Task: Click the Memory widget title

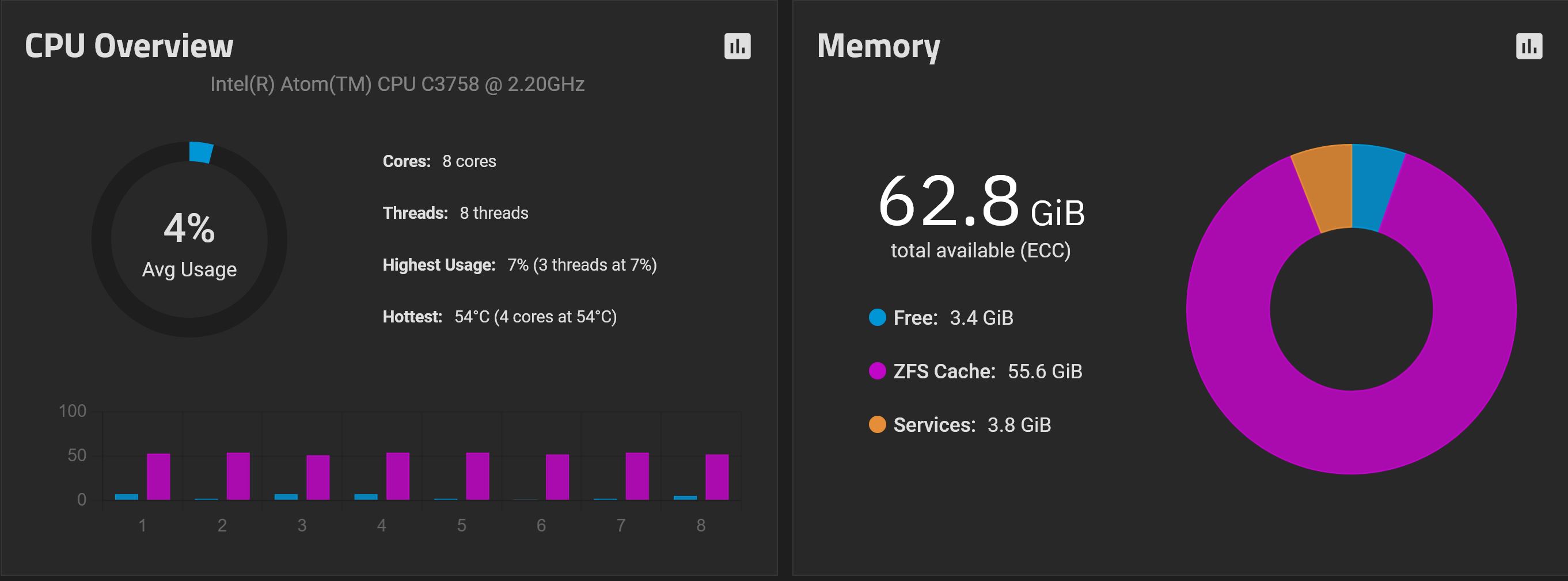Action: [x=878, y=46]
